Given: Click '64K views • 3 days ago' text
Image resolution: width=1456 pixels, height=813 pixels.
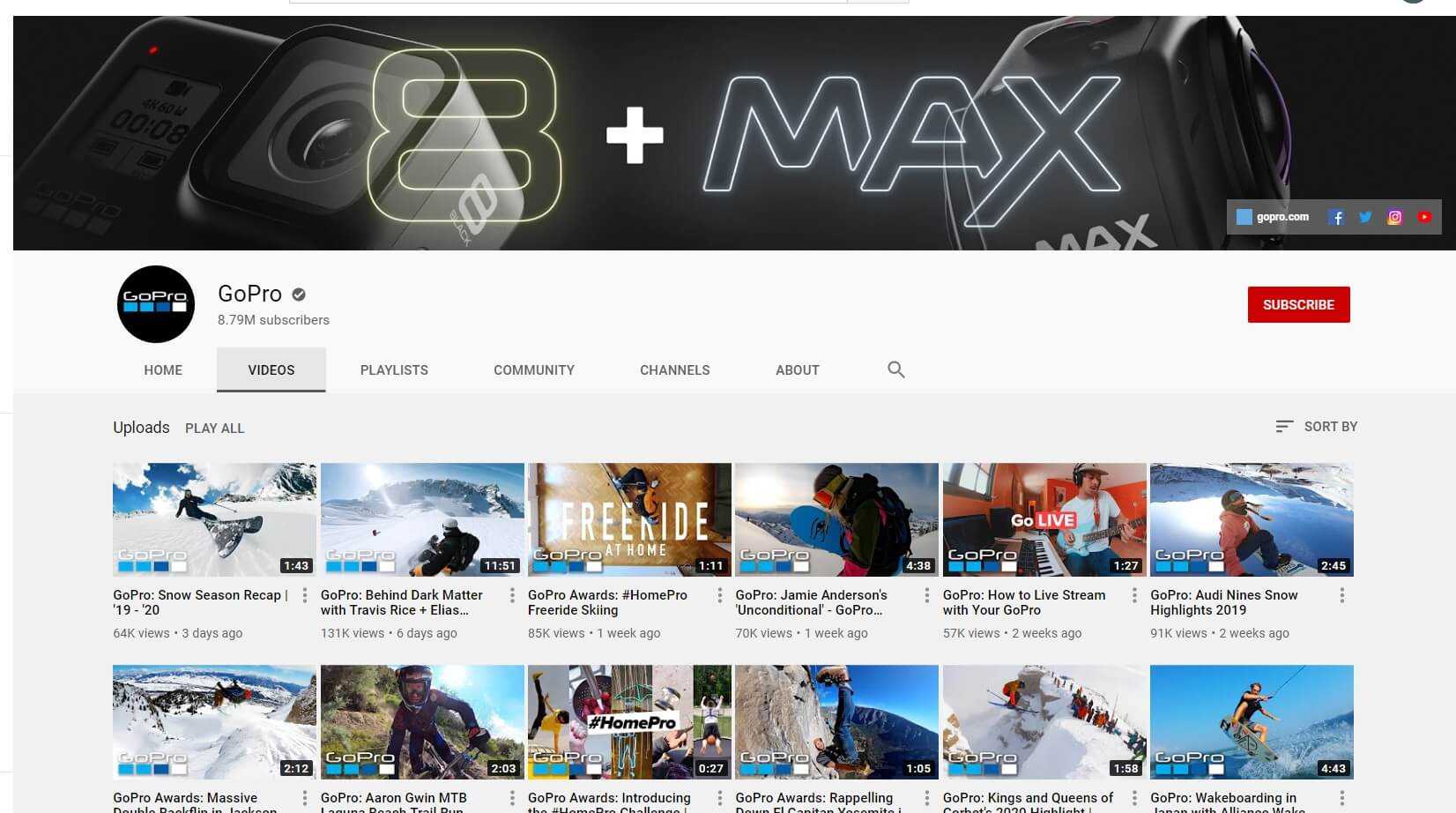Looking at the screenshot, I should (177, 633).
